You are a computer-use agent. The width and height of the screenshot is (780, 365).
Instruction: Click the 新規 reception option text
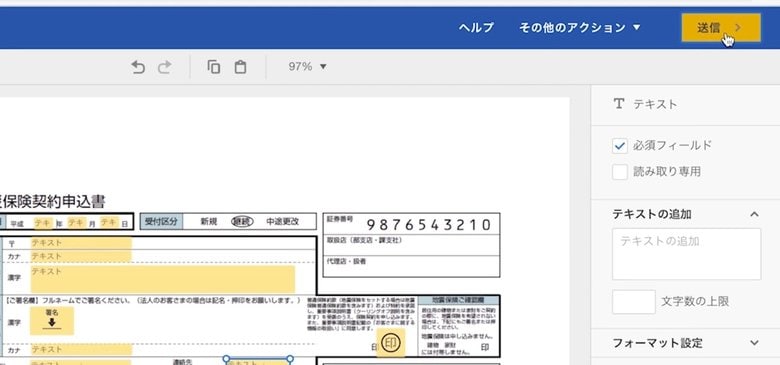(209, 222)
